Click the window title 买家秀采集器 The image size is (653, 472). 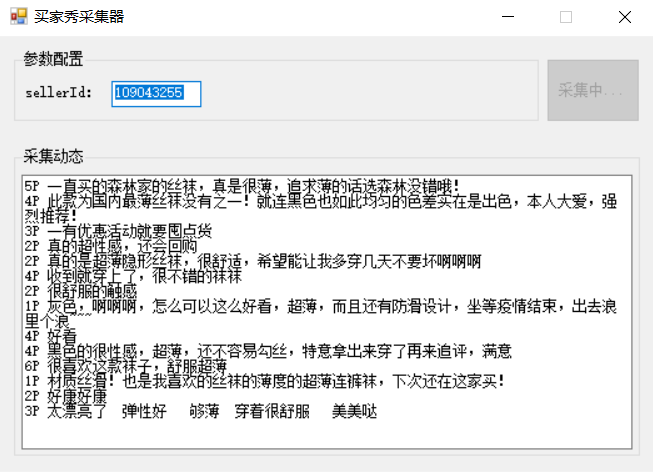click(79, 17)
